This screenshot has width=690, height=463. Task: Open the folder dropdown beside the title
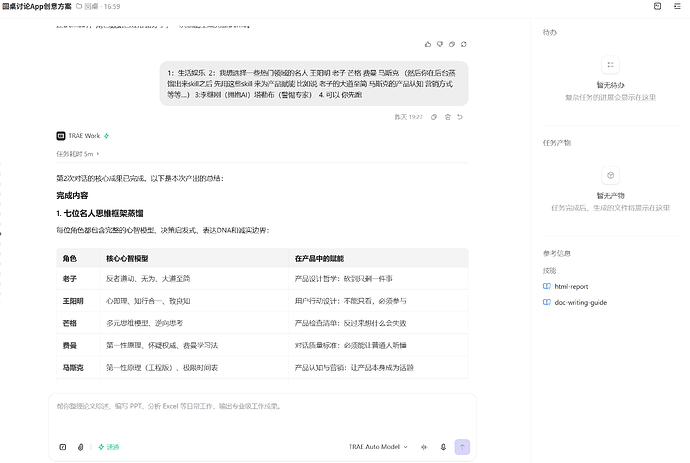(98, 7)
